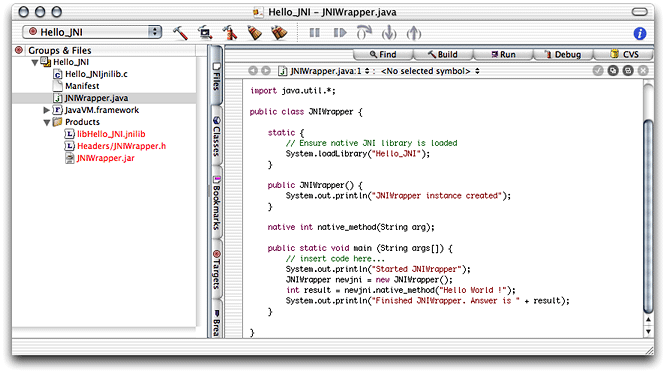Collapse the Products group triangle
This screenshot has width=666, height=374.
click(x=47, y=122)
